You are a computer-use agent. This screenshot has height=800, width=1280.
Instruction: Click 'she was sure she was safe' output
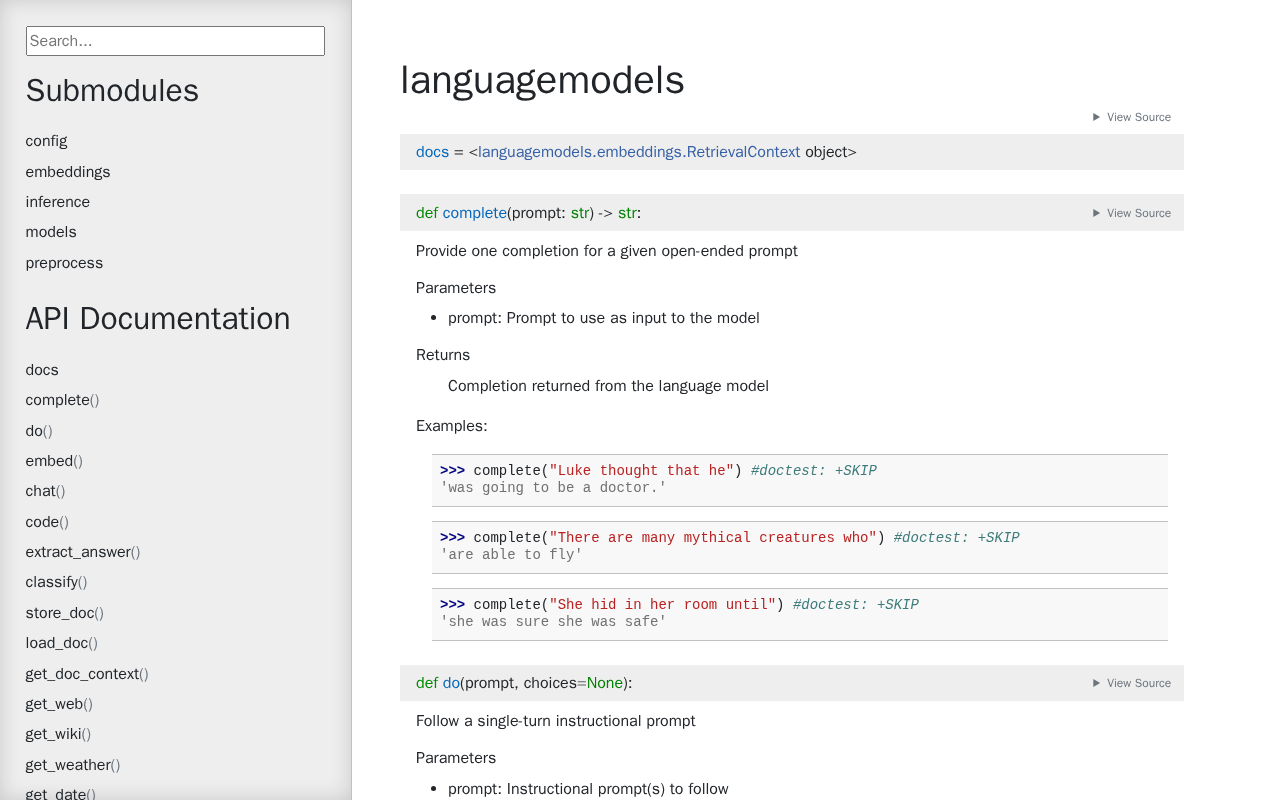pos(553,622)
